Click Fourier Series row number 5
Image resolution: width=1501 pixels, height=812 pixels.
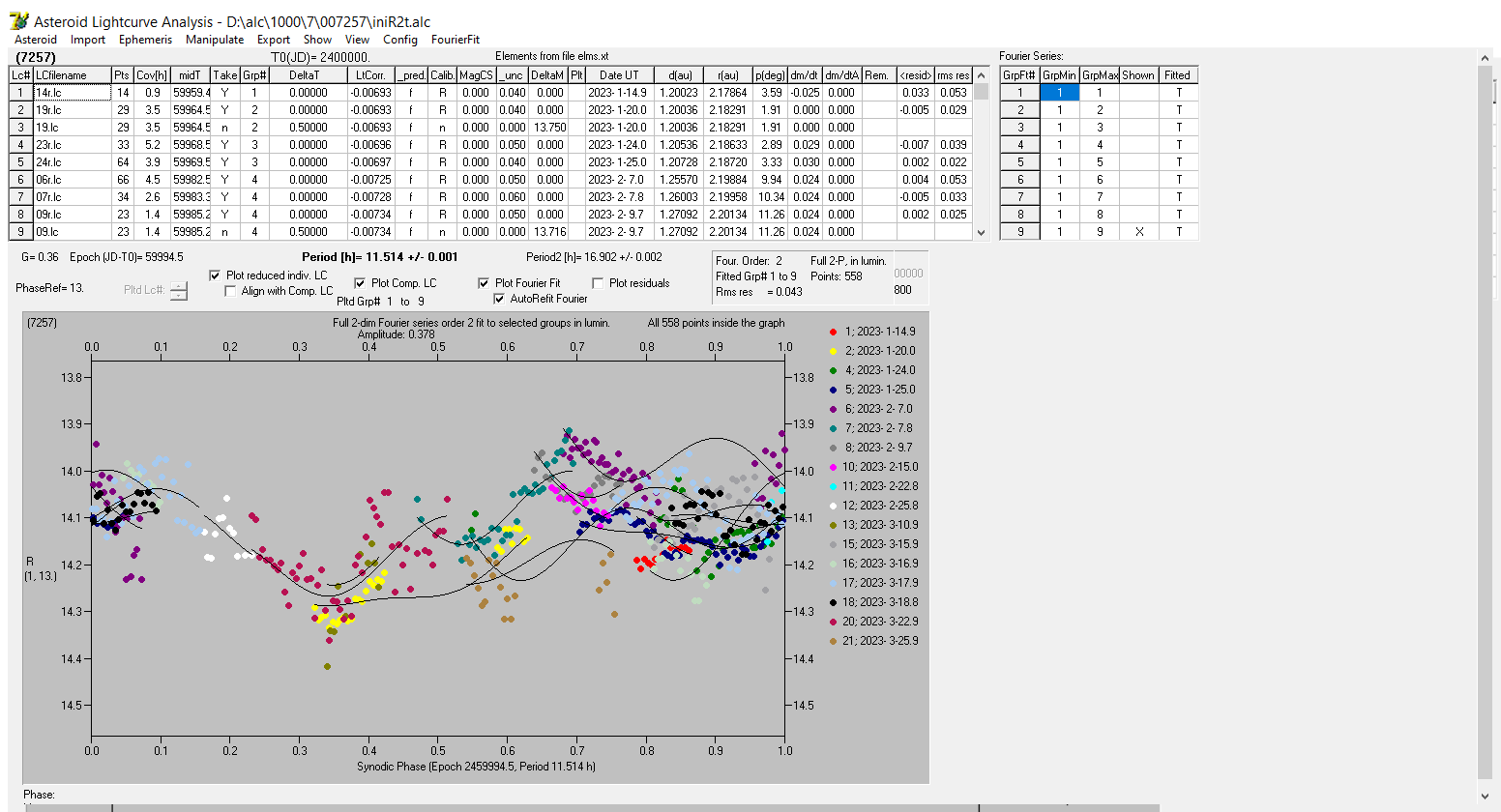pos(1019,162)
